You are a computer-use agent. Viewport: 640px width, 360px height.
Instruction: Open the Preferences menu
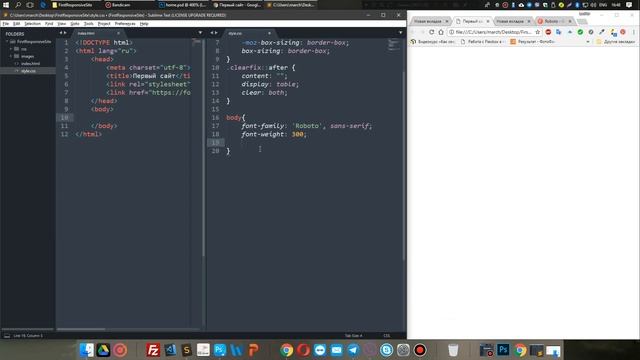pyautogui.click(x=125, y=24)
